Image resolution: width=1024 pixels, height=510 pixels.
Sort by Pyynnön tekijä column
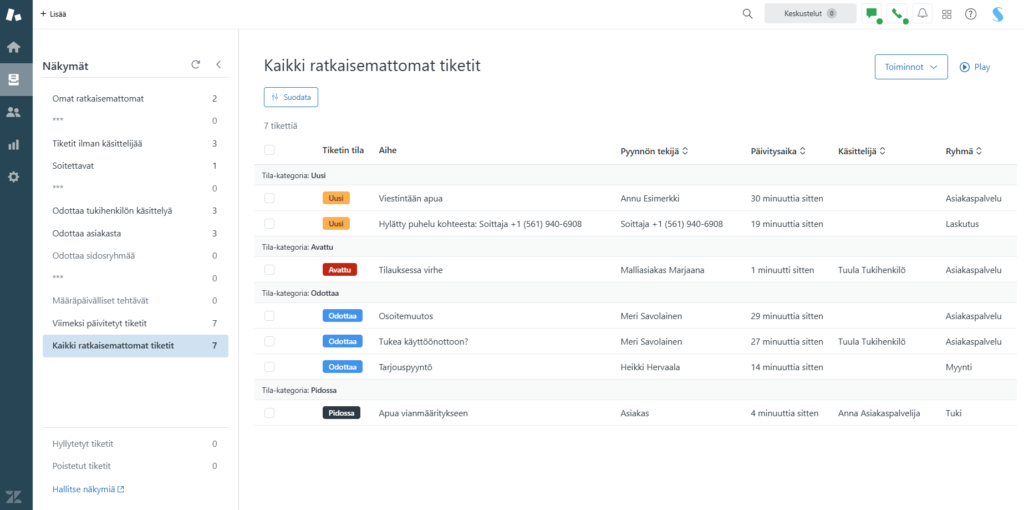pyautogui.click(x=654, y=151)
